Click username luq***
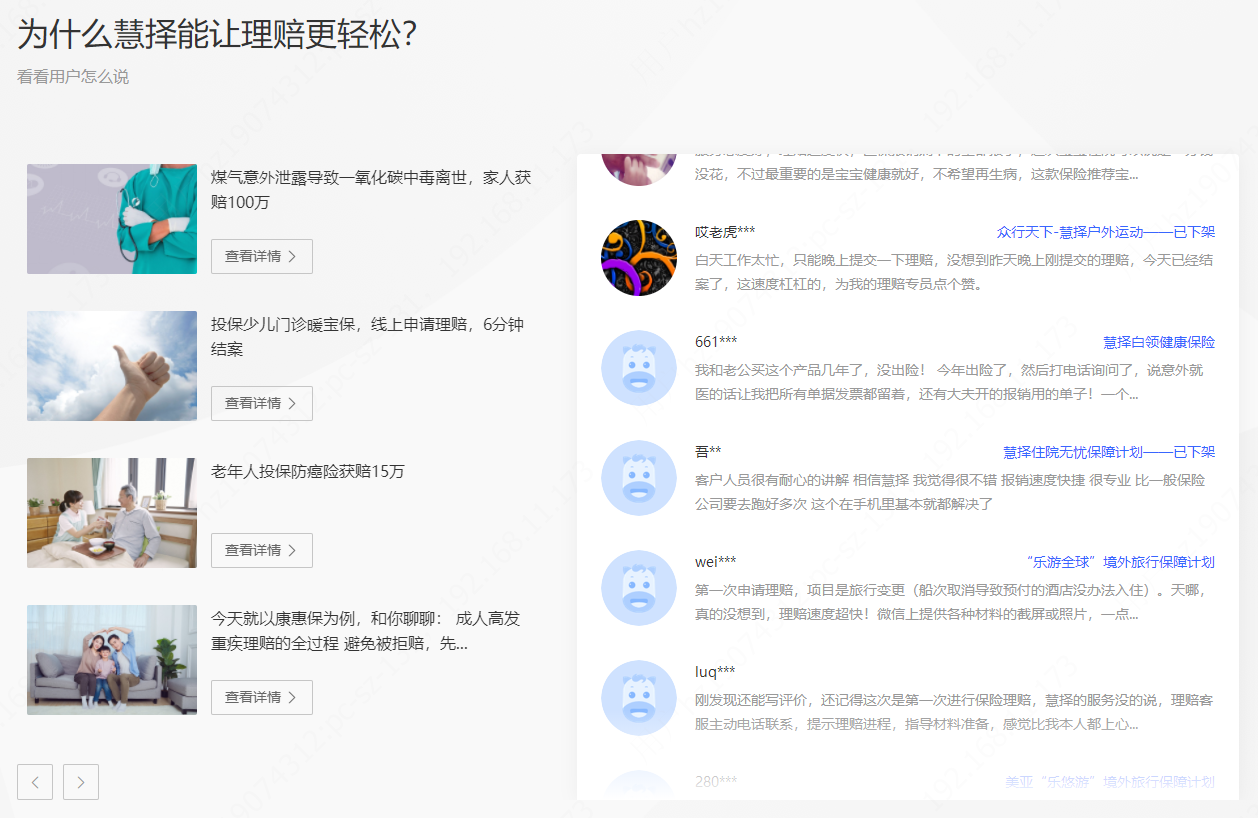 click(x=715, y=672)
